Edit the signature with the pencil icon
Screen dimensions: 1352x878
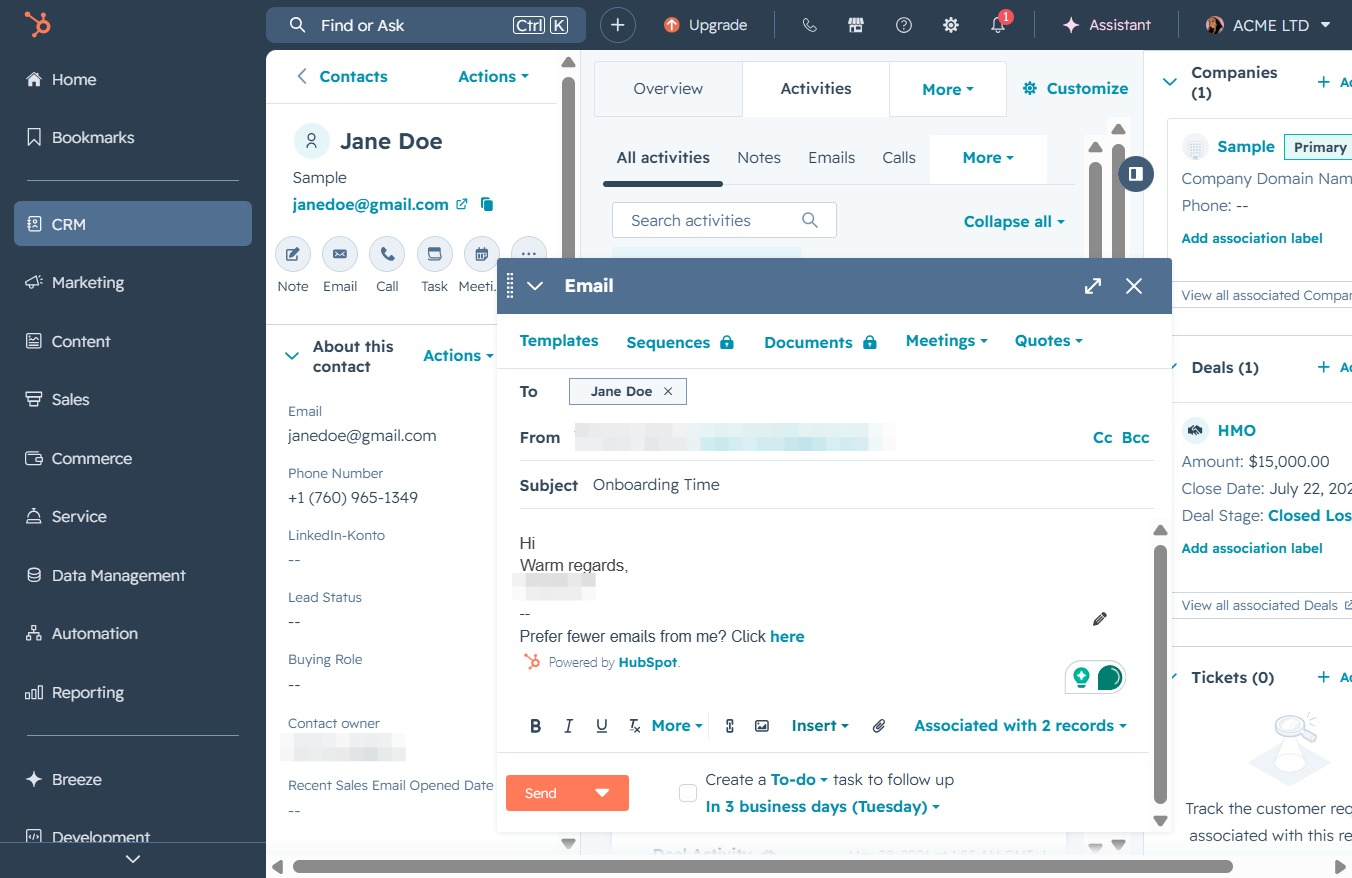pos(1100,619)
